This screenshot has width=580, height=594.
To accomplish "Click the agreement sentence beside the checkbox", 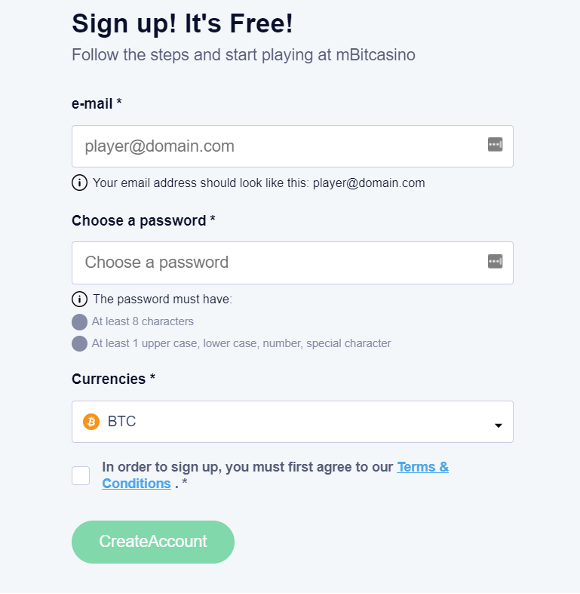I will pyautogui.click(x=275, y=475).
